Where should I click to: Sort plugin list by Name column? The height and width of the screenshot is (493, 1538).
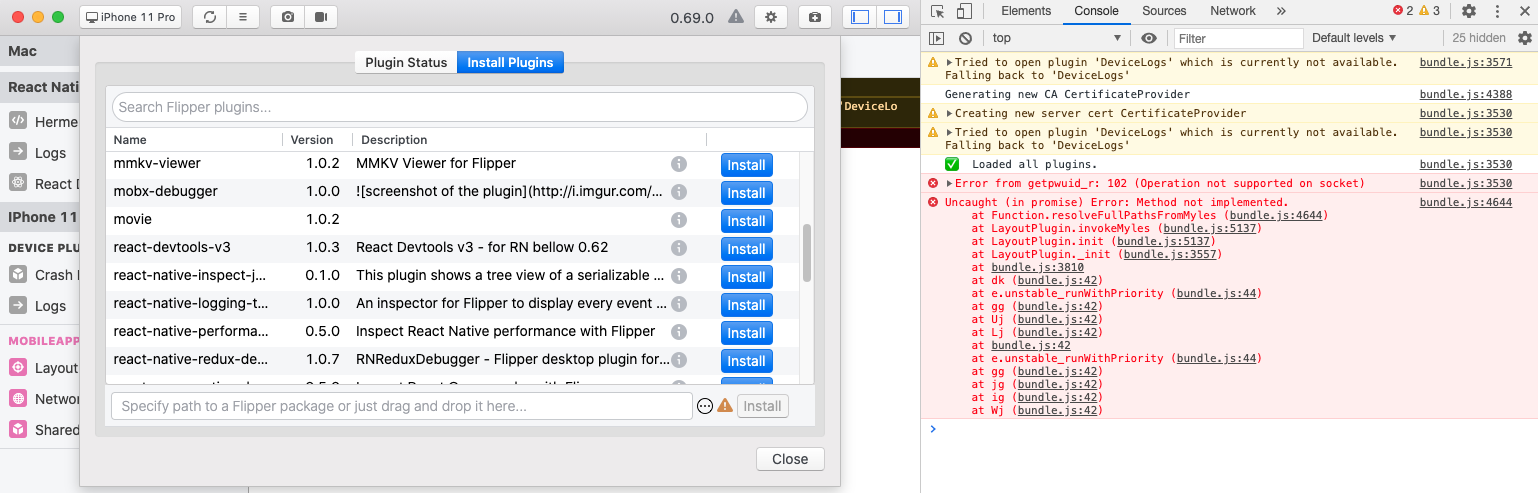click(130, 140)
